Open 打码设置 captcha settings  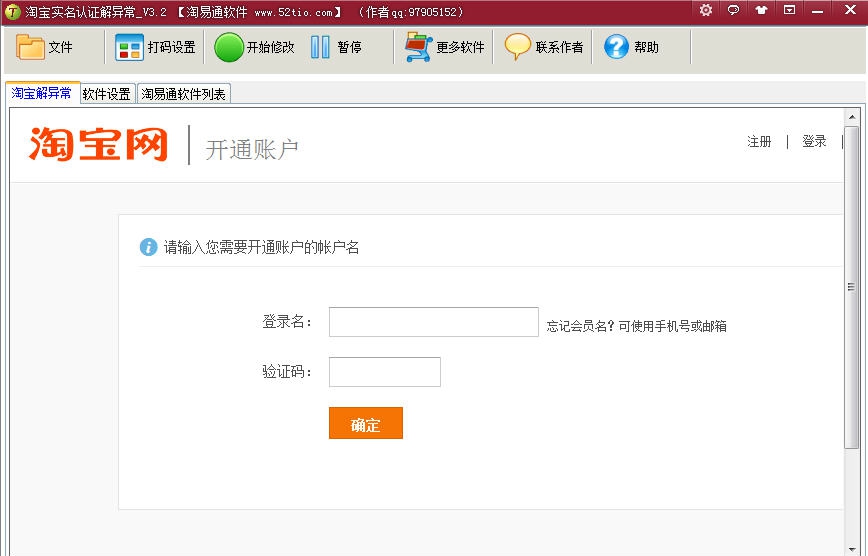(155, 47)
